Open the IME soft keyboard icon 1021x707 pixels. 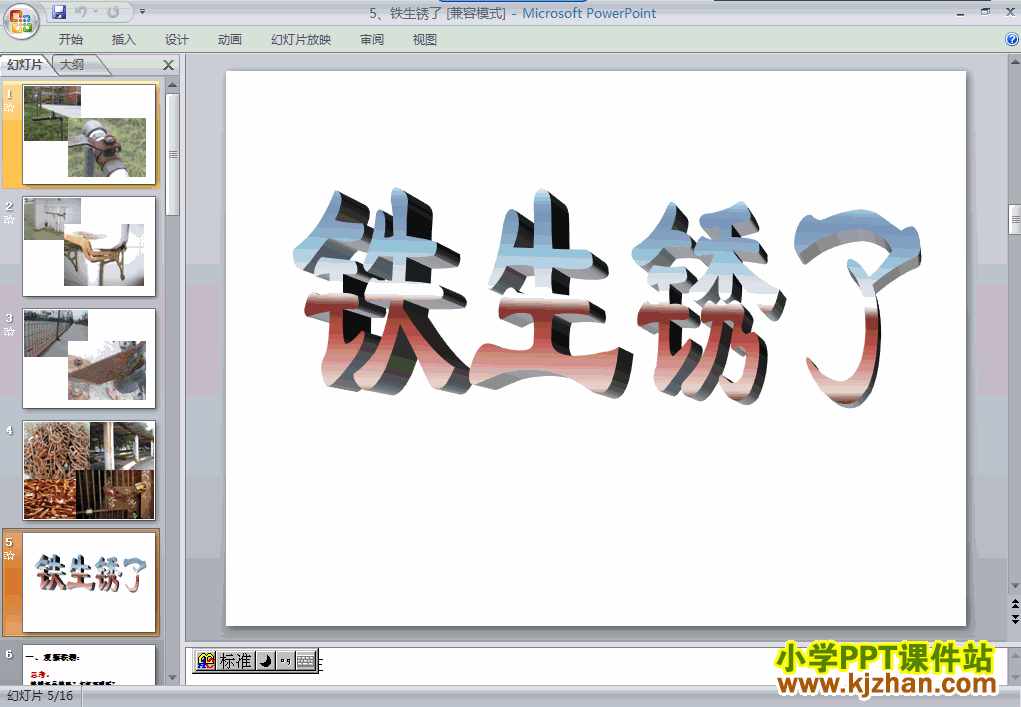[x=306, y=661]
